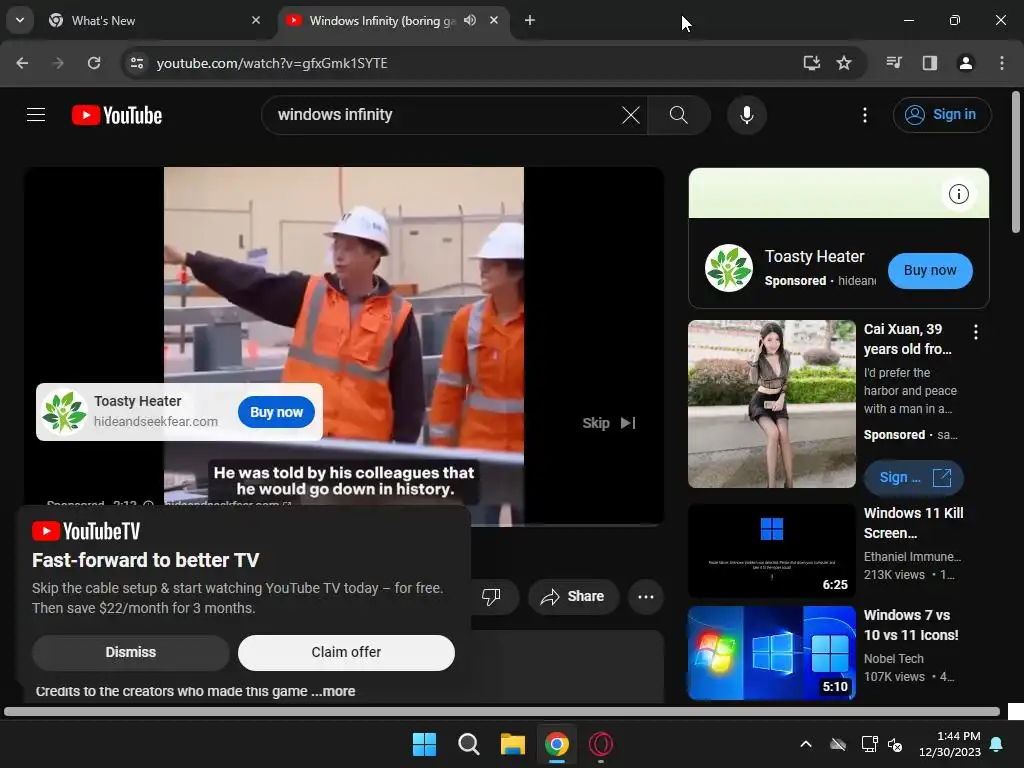Open Opera browser from taskbar

point(601,744)
